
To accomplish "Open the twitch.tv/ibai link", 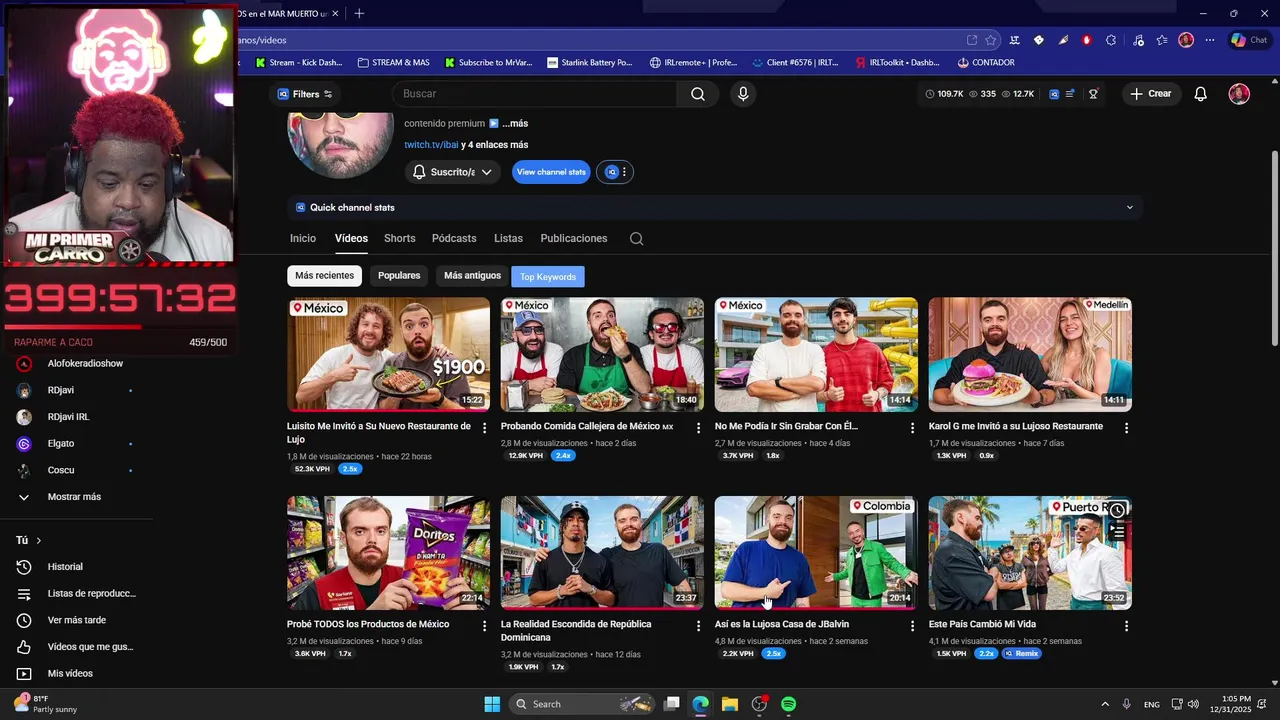I will point(431,145).
